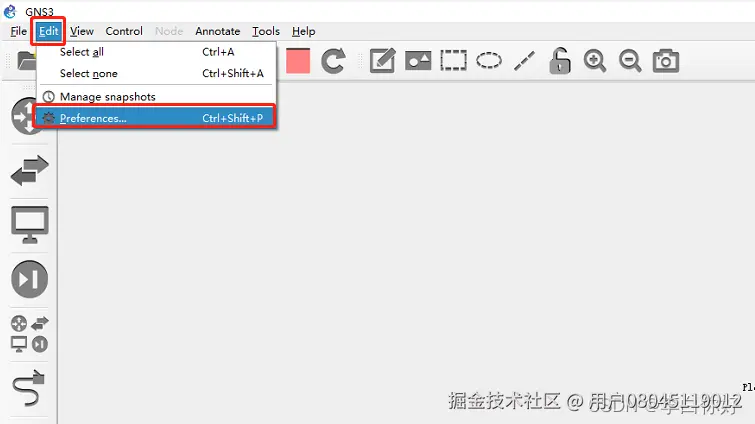Close the open Edit menu

pyautogui.click(x=48, y=31)
